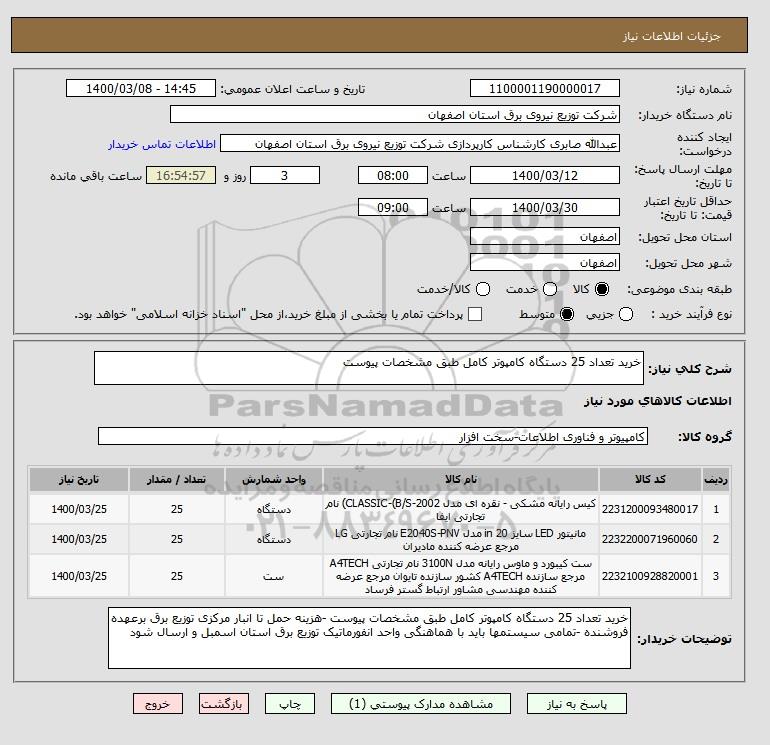Click the buyer organization name field
The width and height of the screenshot is (770, 745).
pyautogui.click(x=395, y=114)
